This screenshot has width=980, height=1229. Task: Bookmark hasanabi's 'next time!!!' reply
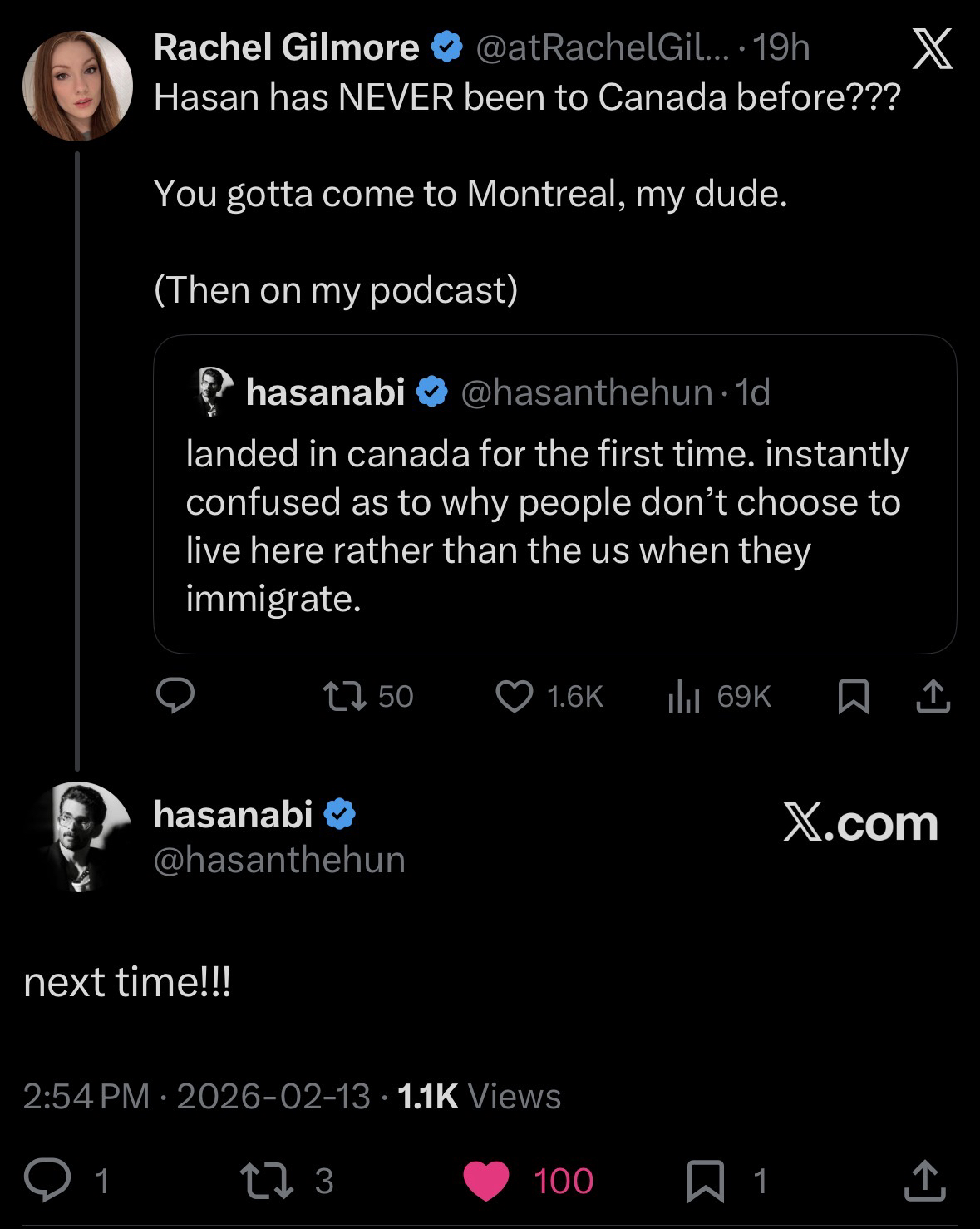click(x=704, y=1182)
